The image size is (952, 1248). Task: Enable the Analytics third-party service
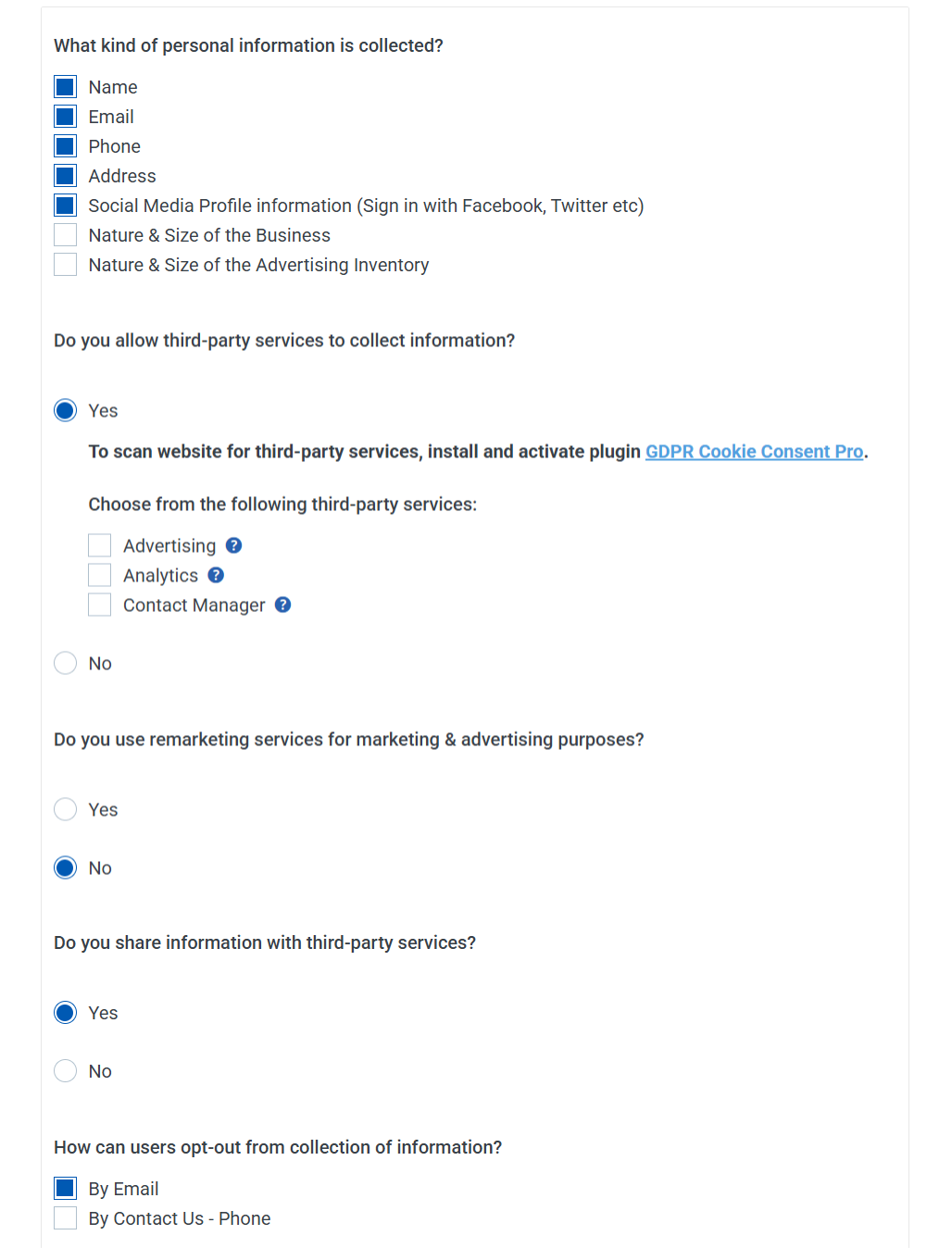pyautogui.click(x=99, y=575)
